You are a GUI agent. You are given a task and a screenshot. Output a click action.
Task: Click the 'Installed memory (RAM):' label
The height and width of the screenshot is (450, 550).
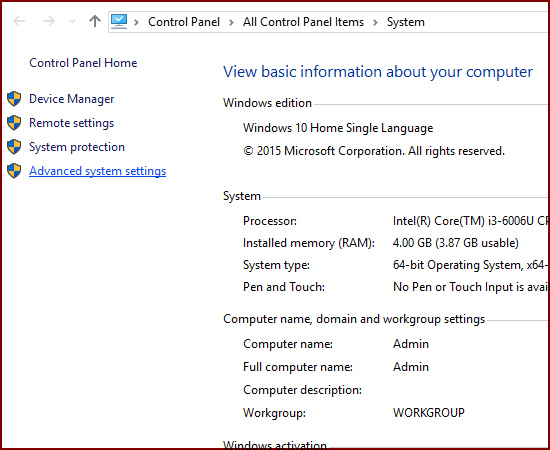[x=309, y=243]
